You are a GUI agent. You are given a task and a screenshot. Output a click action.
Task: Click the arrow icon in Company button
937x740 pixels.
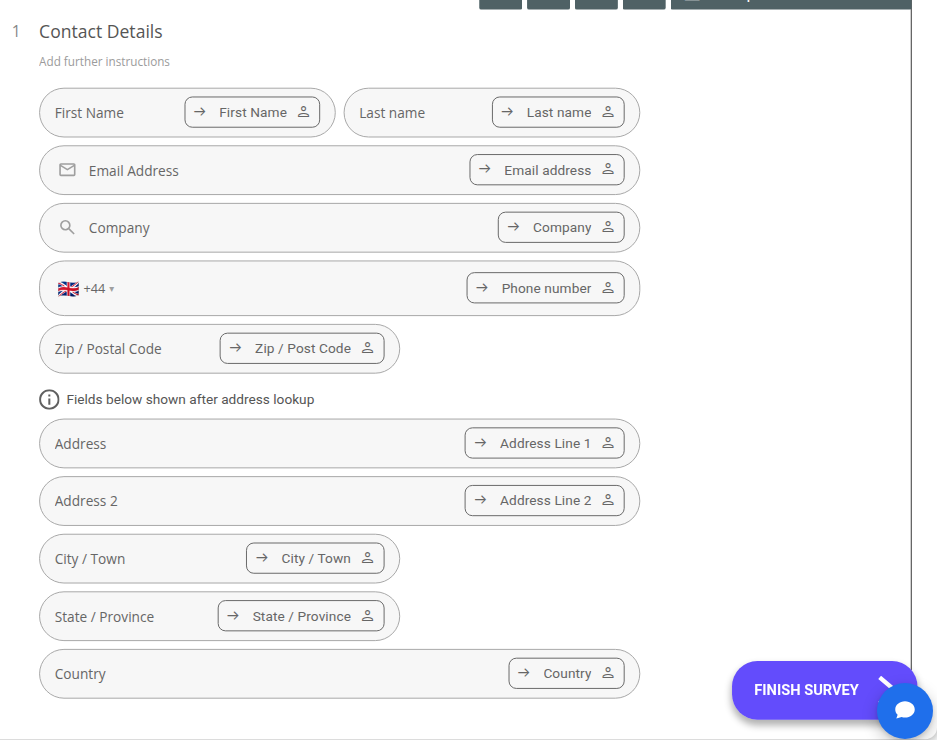tap(513, 227)
